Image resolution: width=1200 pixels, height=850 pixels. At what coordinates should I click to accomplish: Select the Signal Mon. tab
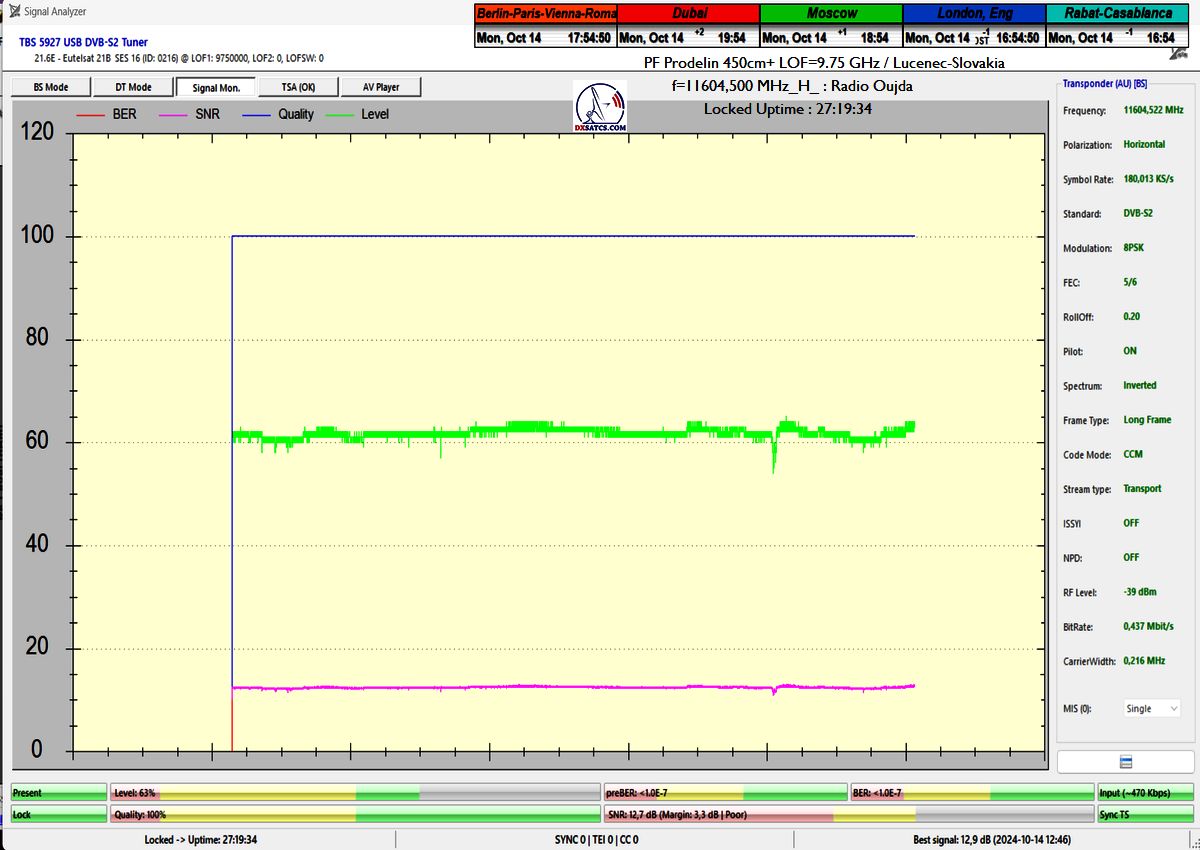coord(216,88)
